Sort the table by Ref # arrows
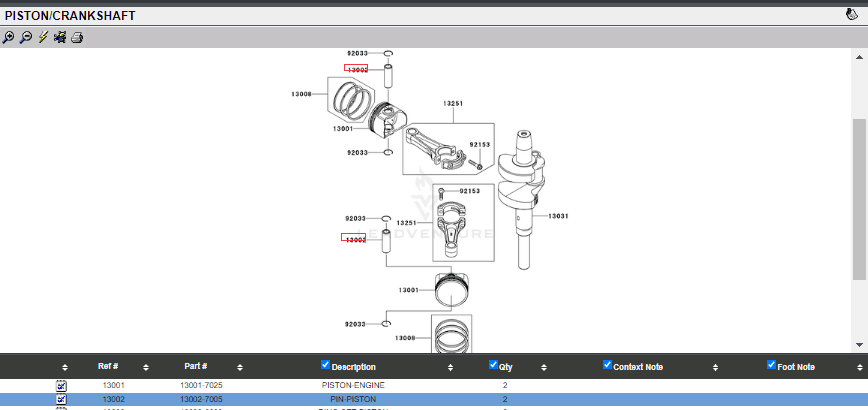The image size is (868, 410). (146, 367)
